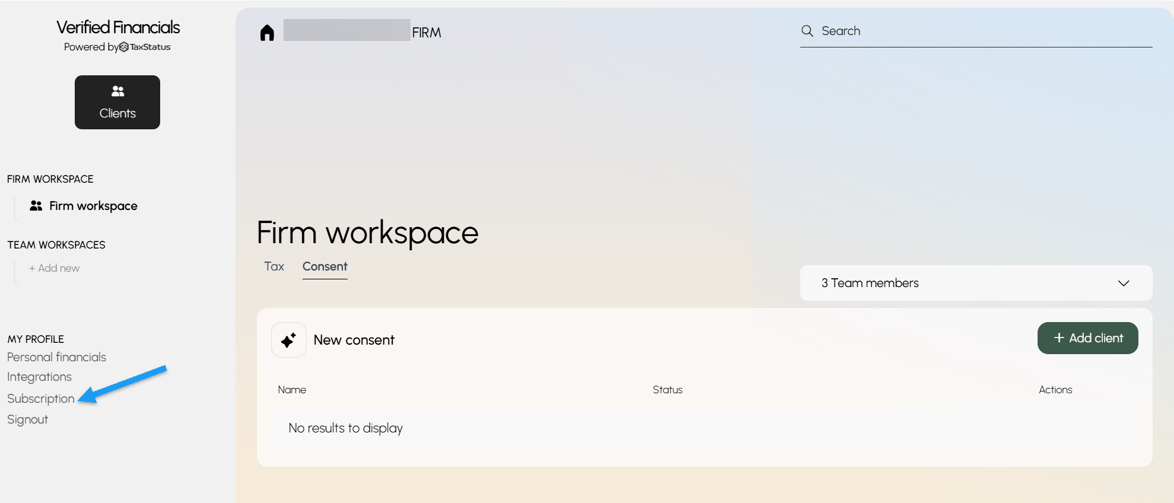Click the FIRM WORKSPACE section label
Screen dimensions: 1174x503
[50, 179]
